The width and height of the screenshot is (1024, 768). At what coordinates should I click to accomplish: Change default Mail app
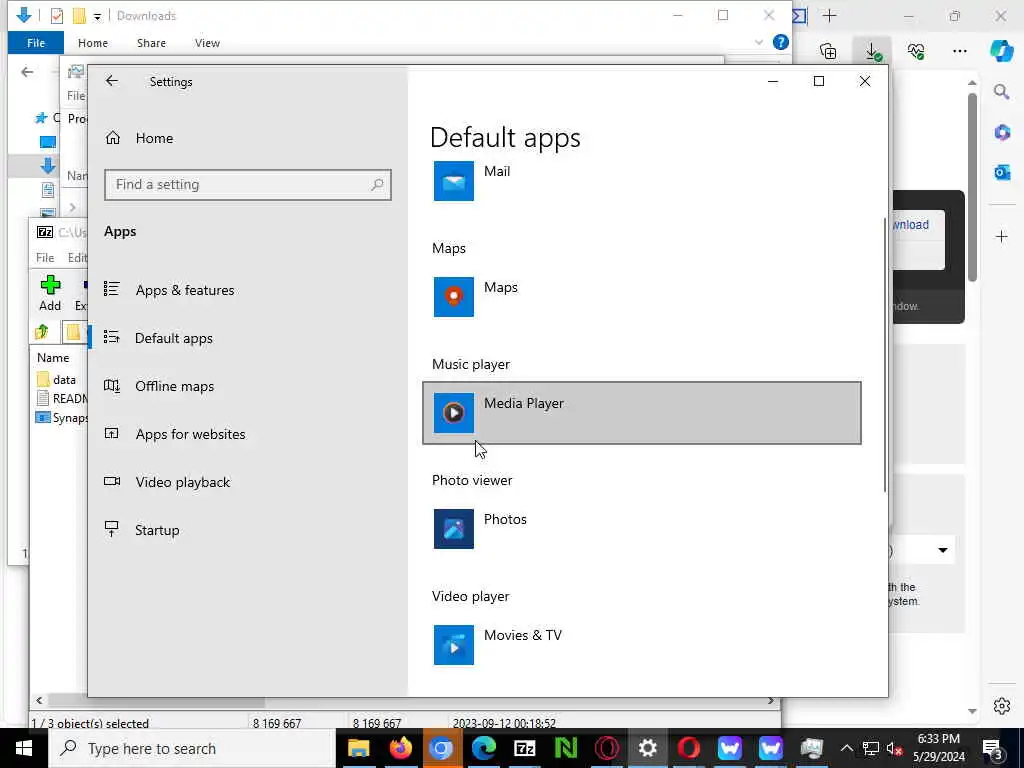pyautogui.click(x=641, y=181)
